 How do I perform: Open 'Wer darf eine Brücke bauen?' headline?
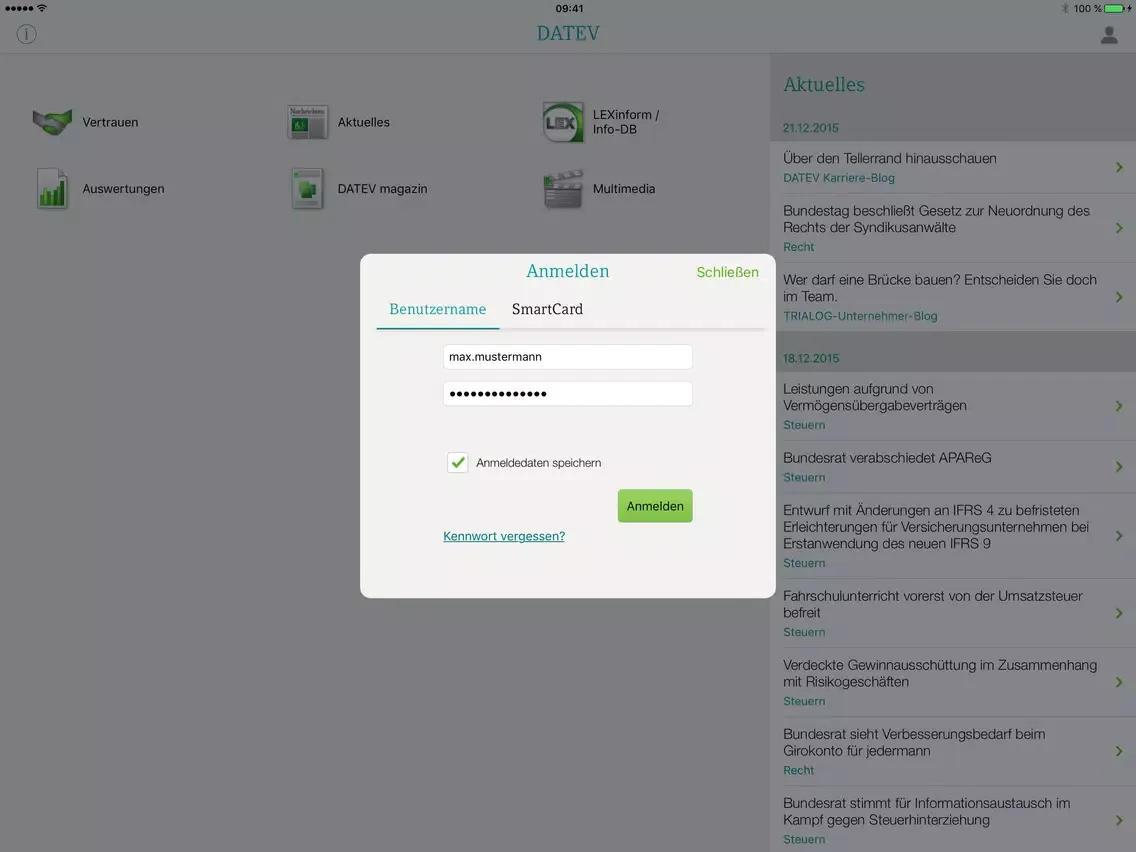tap(940, 288)
